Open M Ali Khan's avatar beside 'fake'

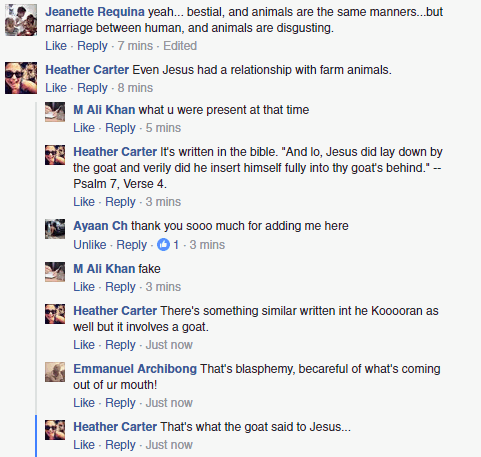click(x=55, y=272)
